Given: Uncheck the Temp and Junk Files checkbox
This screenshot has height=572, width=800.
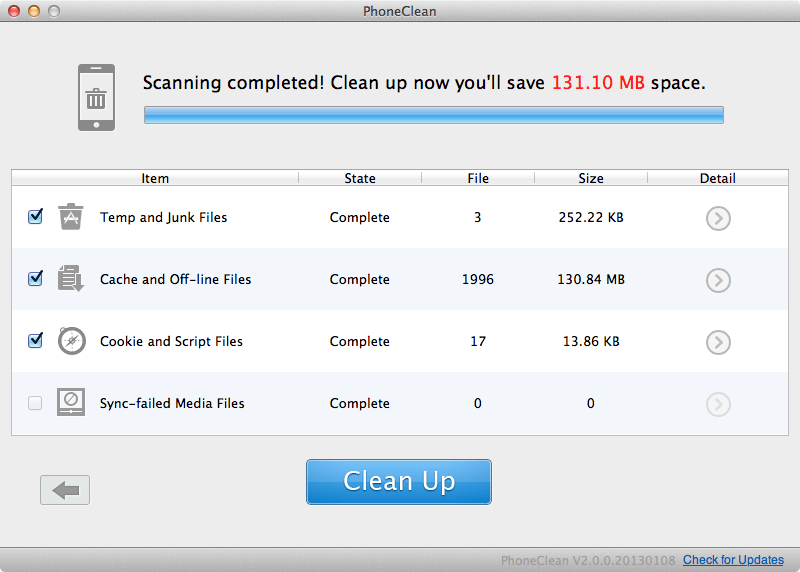Looking at the screenshot, I should tap(35, 216).
